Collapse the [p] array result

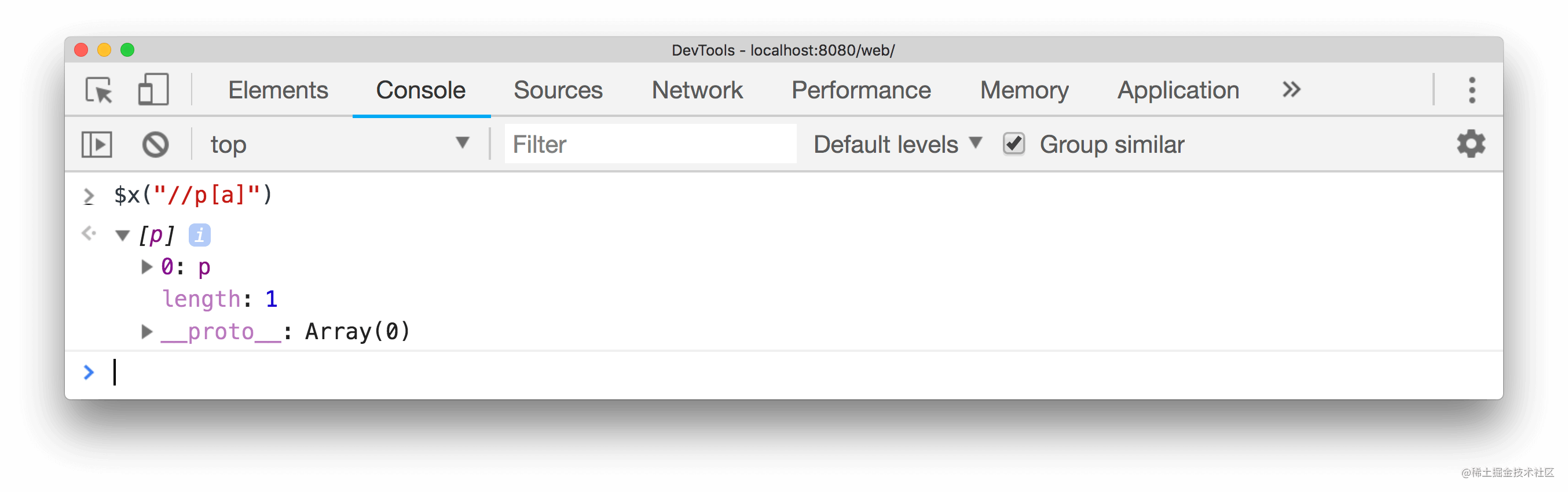coord(122,236)
